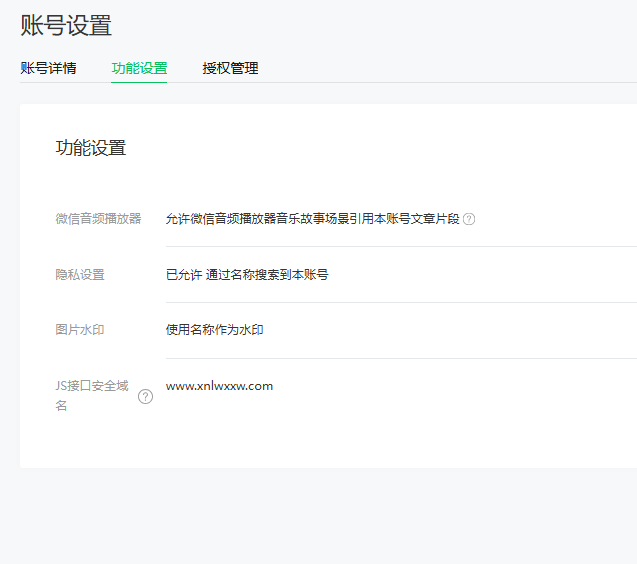Image resolution: width=637 pixels, height=564 pixels.
Task: Click the 功能设置 section heading
Action: (x=91, y=148)
